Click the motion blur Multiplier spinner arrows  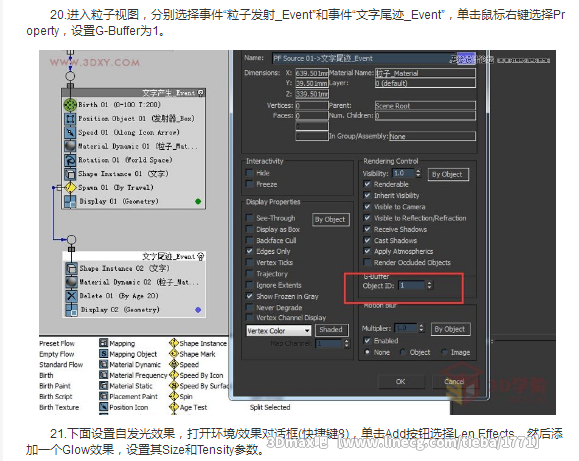click(x=421, y=328)
